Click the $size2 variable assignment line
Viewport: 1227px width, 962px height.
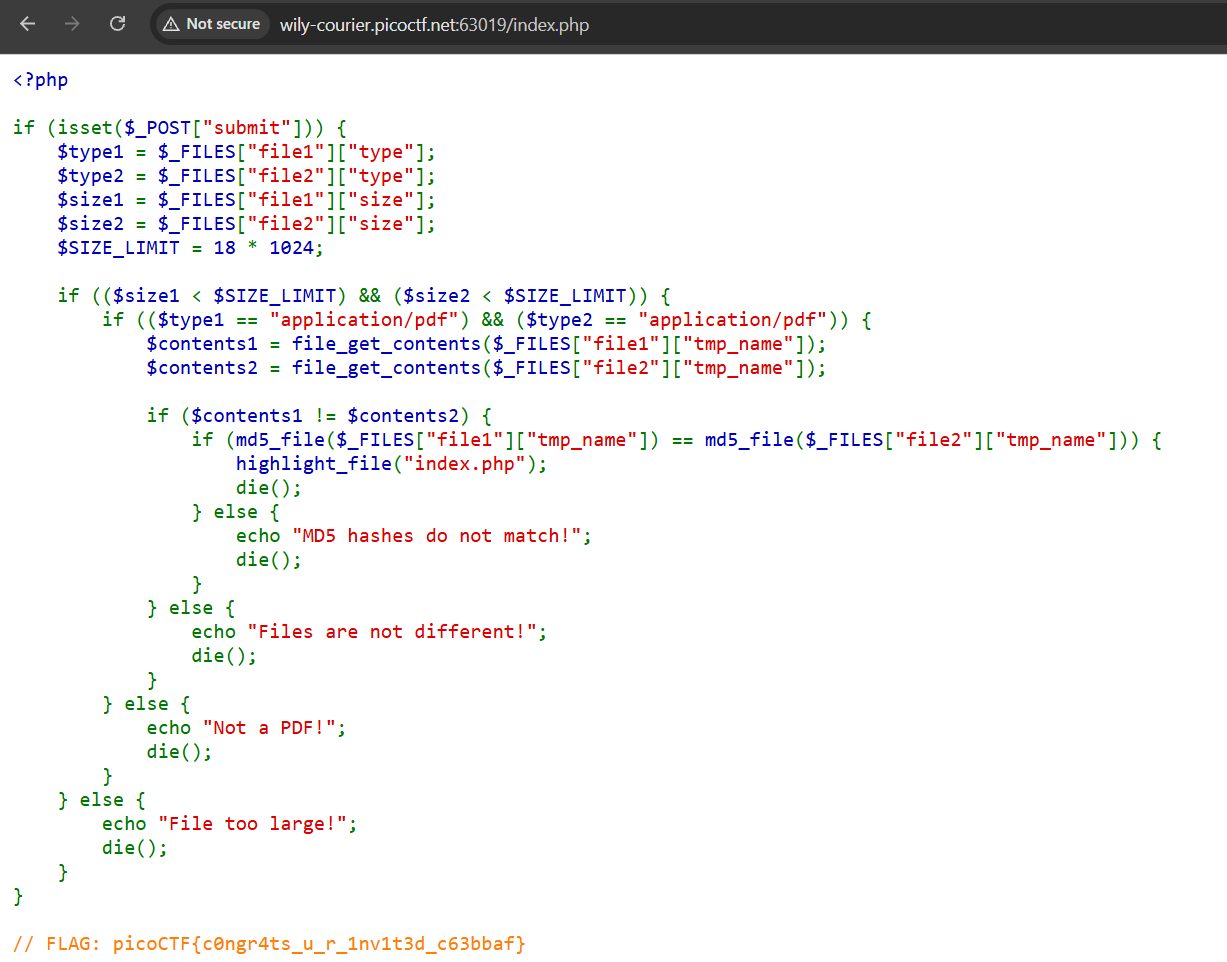click(x=246, y=224)
